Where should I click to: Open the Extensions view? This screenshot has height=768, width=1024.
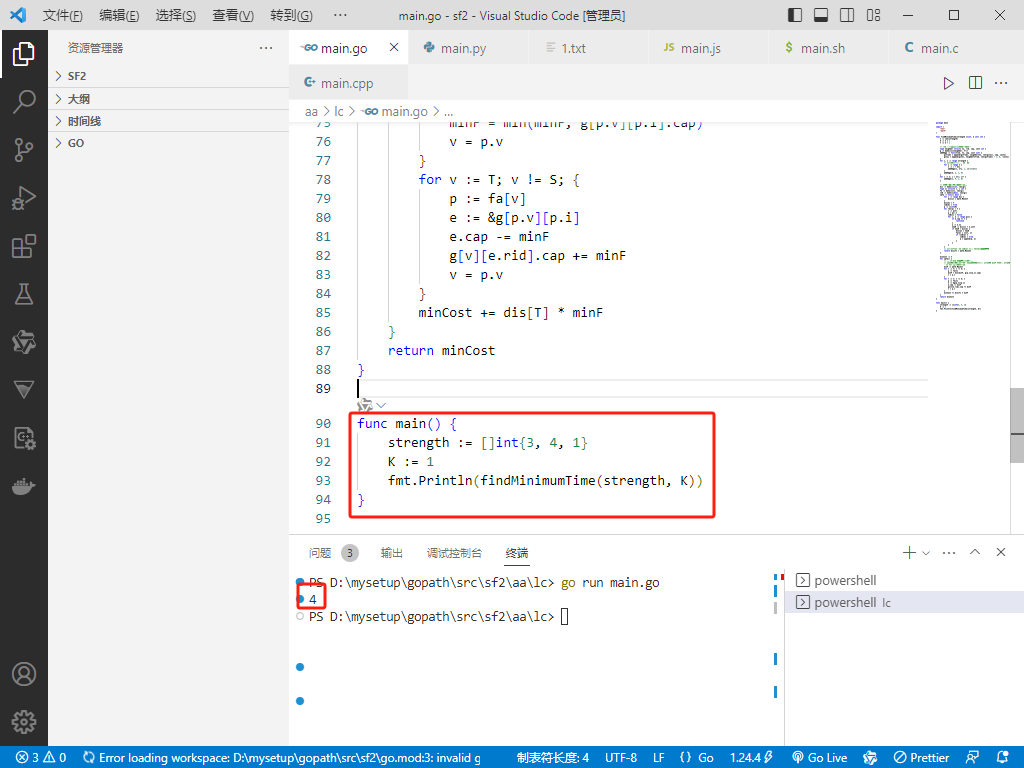pos(24,246)
